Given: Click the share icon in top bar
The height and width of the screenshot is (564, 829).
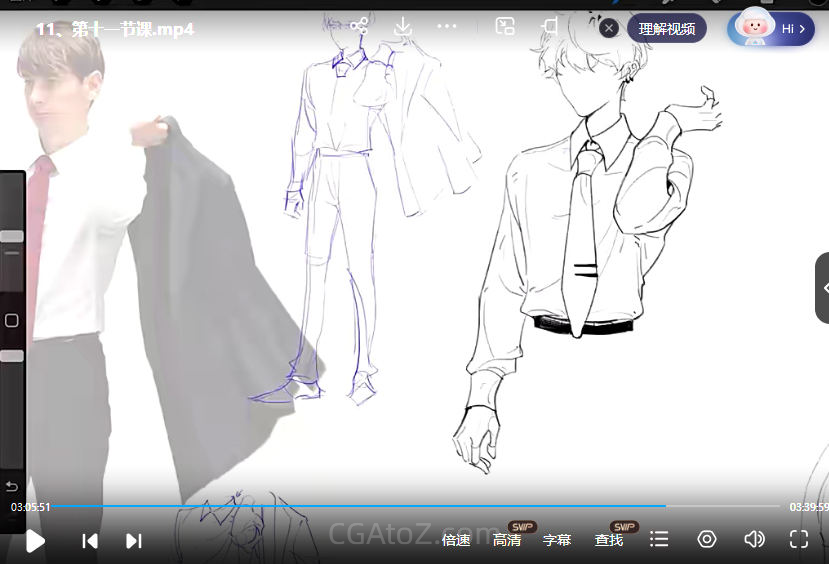Looking at the screenshot, I should click(x=359, y=27).
